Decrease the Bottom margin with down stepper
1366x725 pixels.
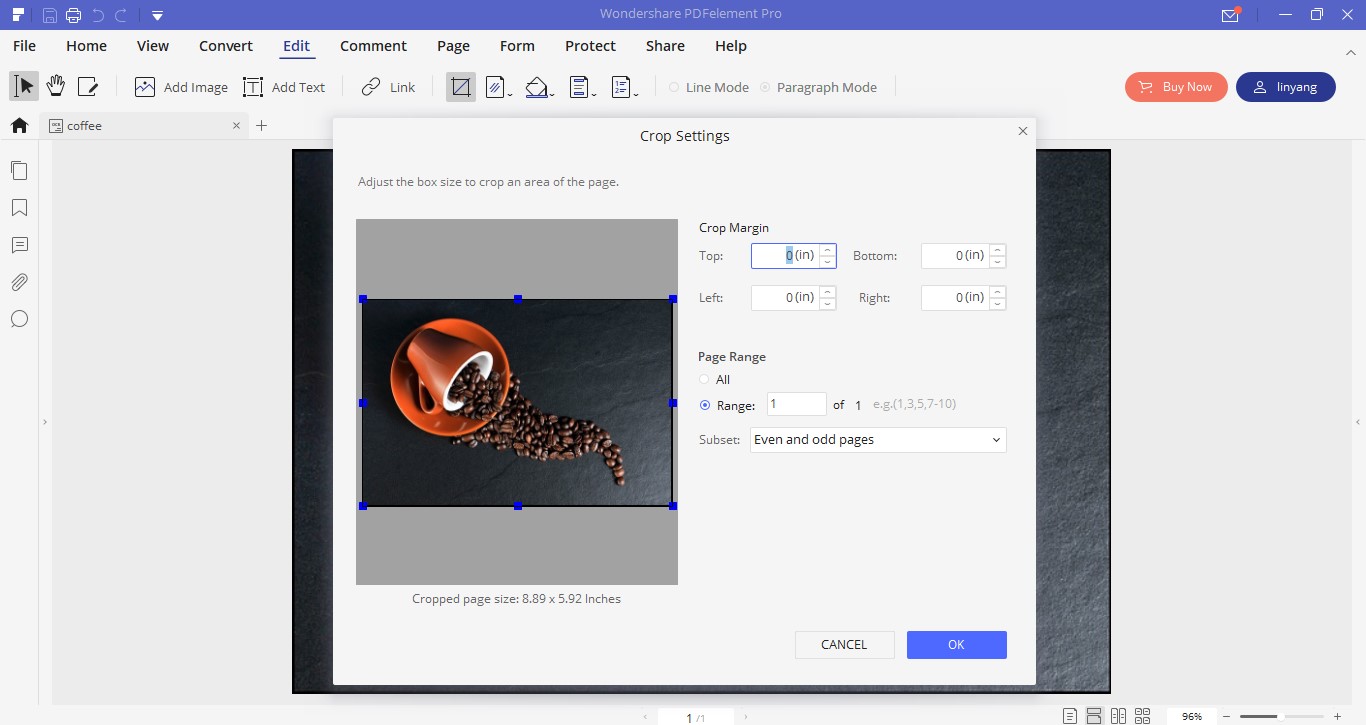pyautogui.click(x=998, y=262)
